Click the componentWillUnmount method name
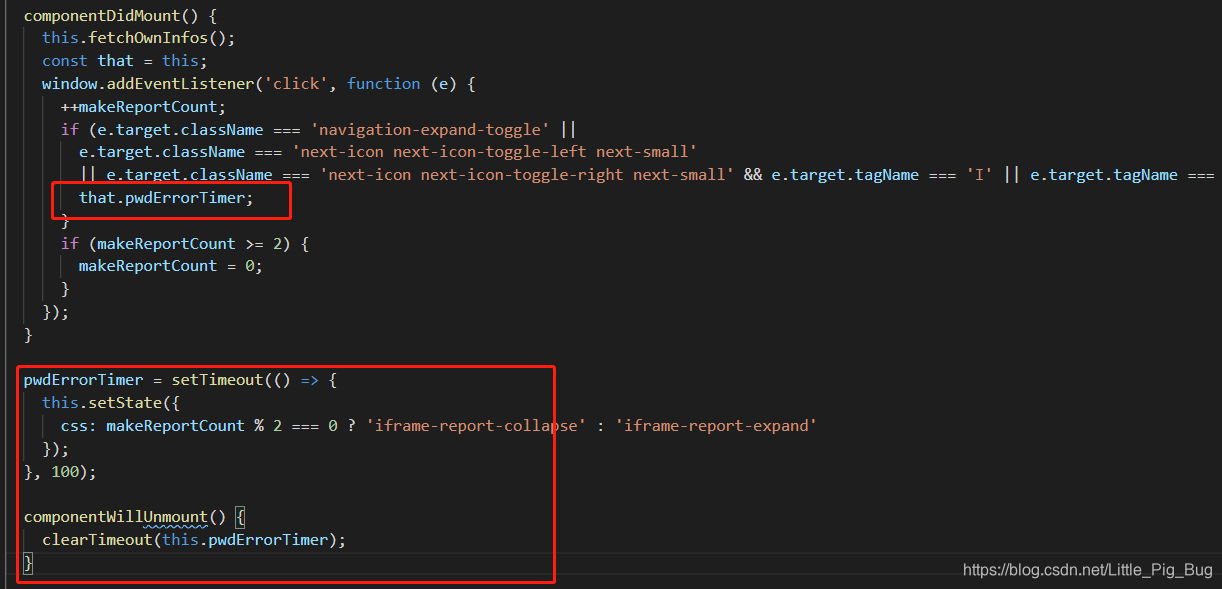 [x=115, y=517]
